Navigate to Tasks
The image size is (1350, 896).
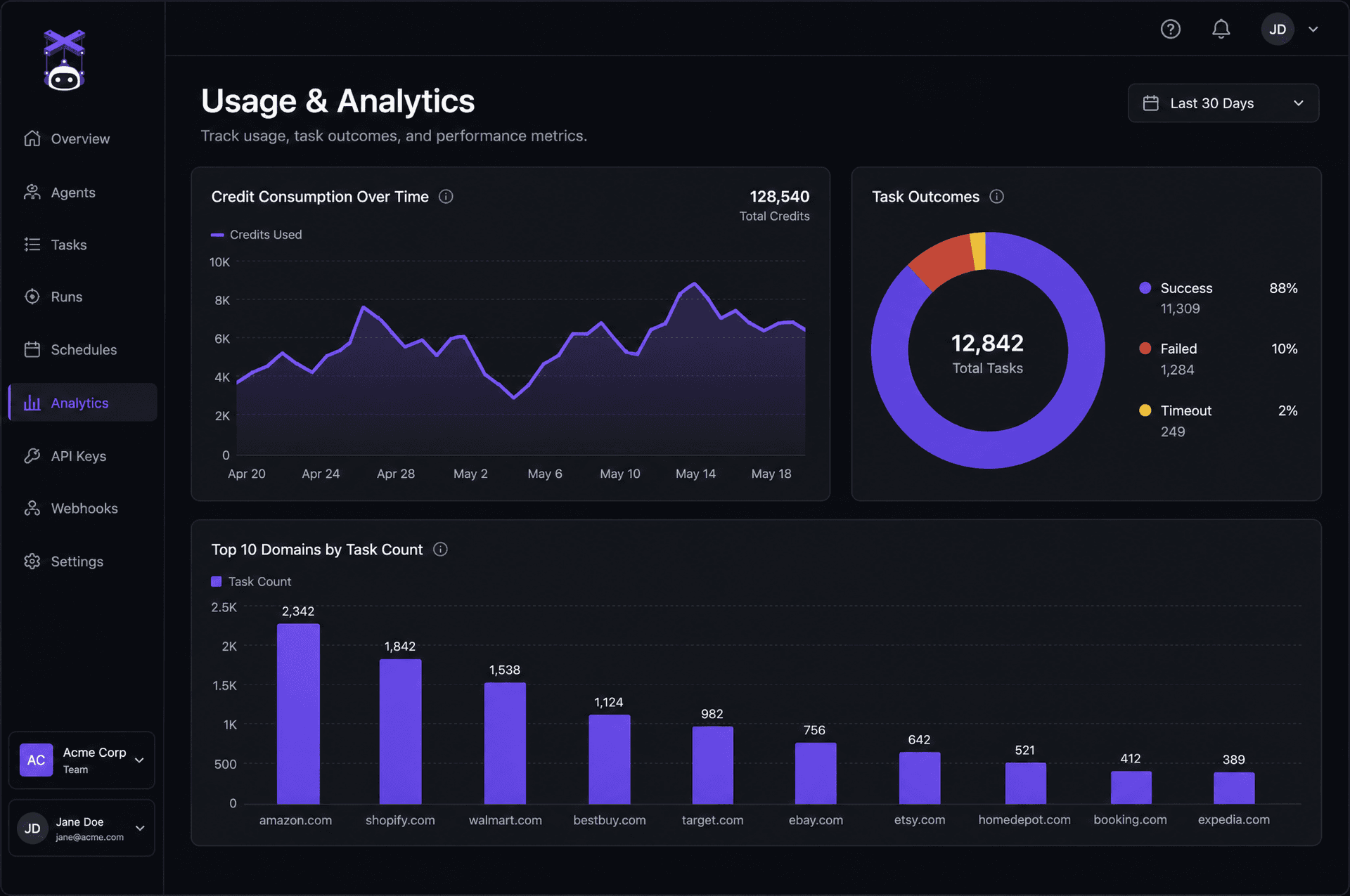click(82, 245)
